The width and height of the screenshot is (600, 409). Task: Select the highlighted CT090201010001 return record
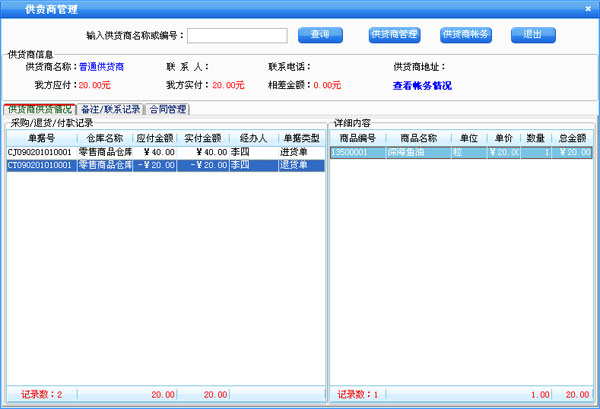tap(40, 165)
